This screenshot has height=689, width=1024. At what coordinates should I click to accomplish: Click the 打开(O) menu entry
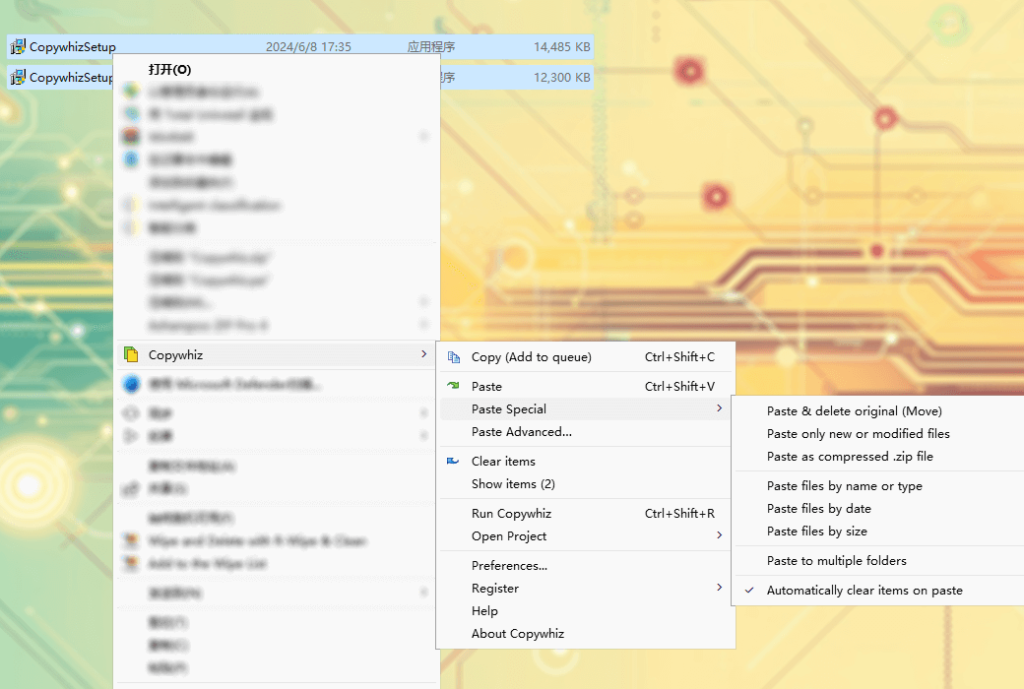[276, 69]
